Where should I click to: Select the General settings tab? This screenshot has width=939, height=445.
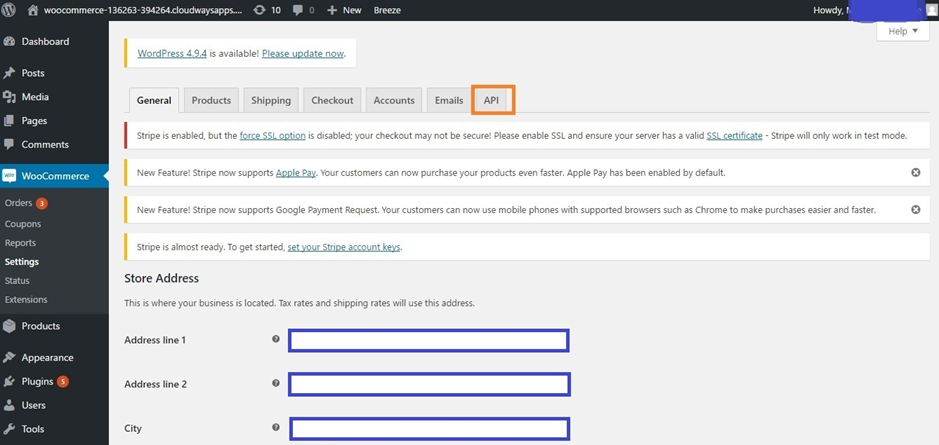[154, 100]
